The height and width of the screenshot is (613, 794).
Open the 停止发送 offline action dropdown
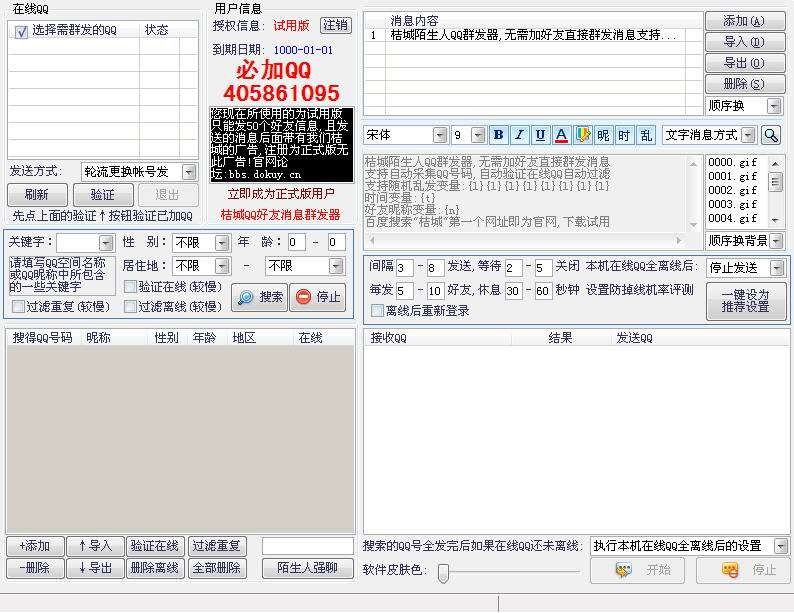pos(777,268)
